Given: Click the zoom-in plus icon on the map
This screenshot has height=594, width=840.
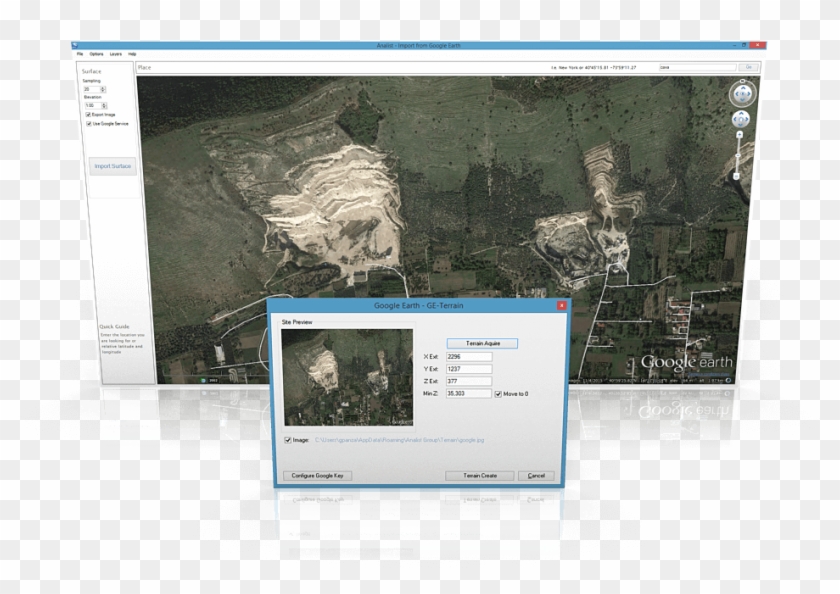Looking at the screenshot, I should (739, 134).
